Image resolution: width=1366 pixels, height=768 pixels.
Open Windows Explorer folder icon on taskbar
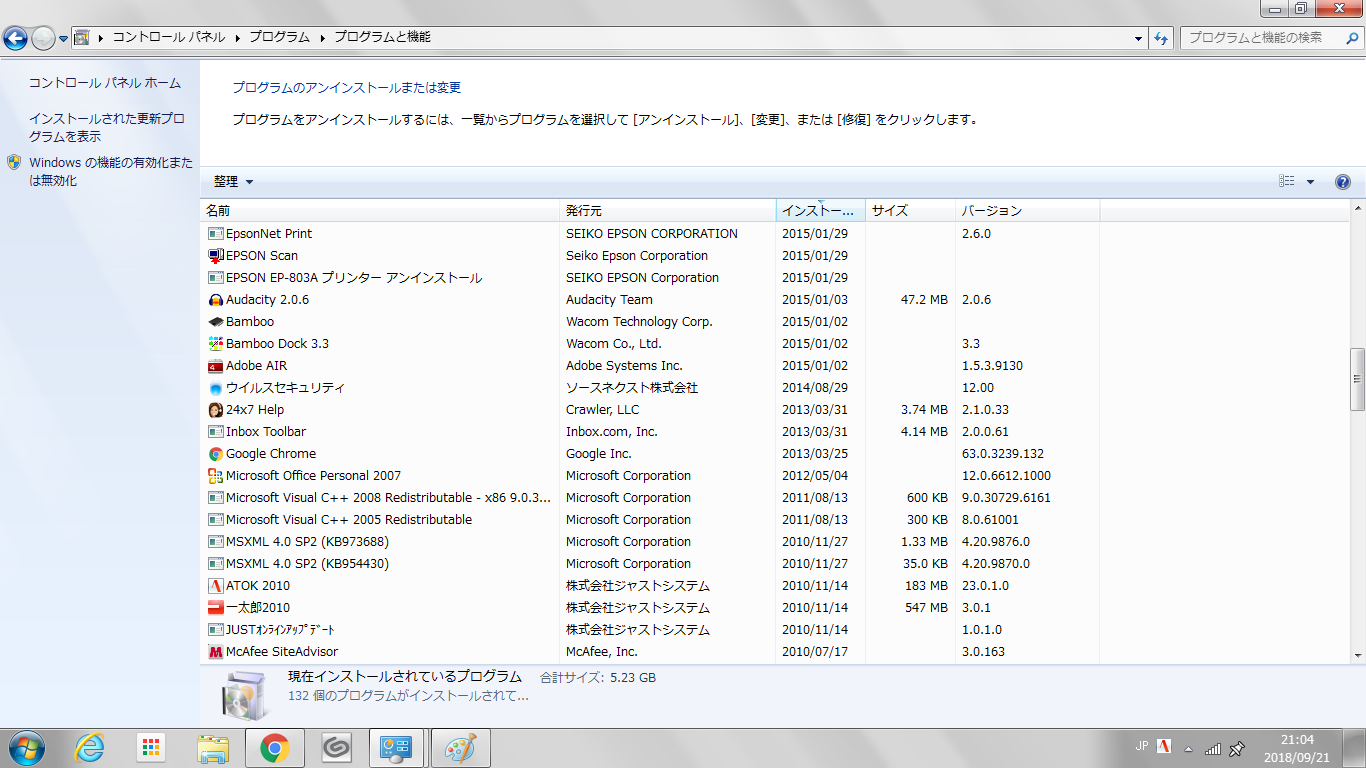[x=213, y=747]
